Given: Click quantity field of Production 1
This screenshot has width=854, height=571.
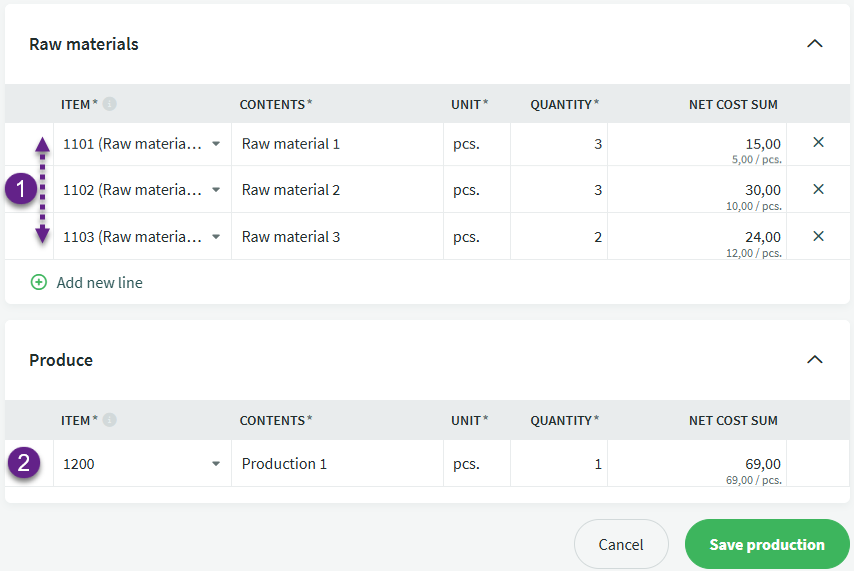Looking at the screenshot, I should click(558, 464).
